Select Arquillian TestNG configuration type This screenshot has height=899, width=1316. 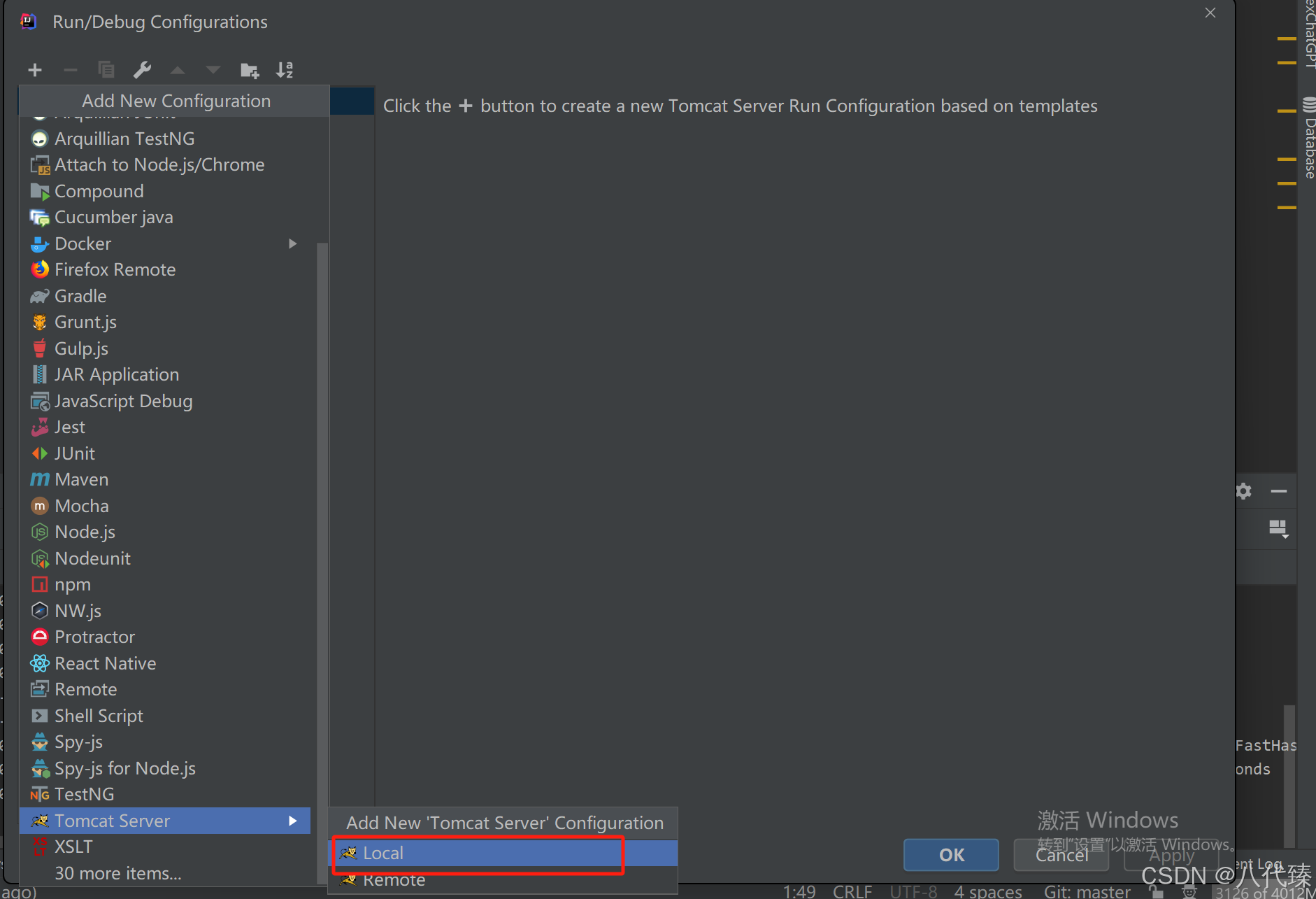(165, 139)
